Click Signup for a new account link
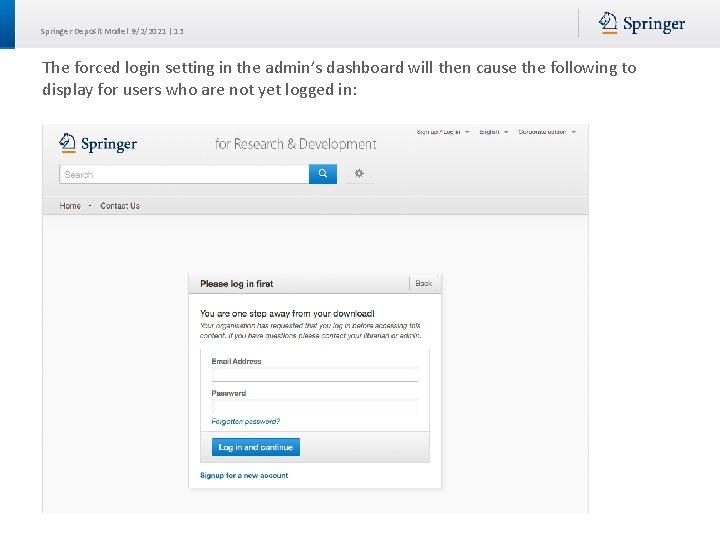The image size is (720, 540). point(244,476)
